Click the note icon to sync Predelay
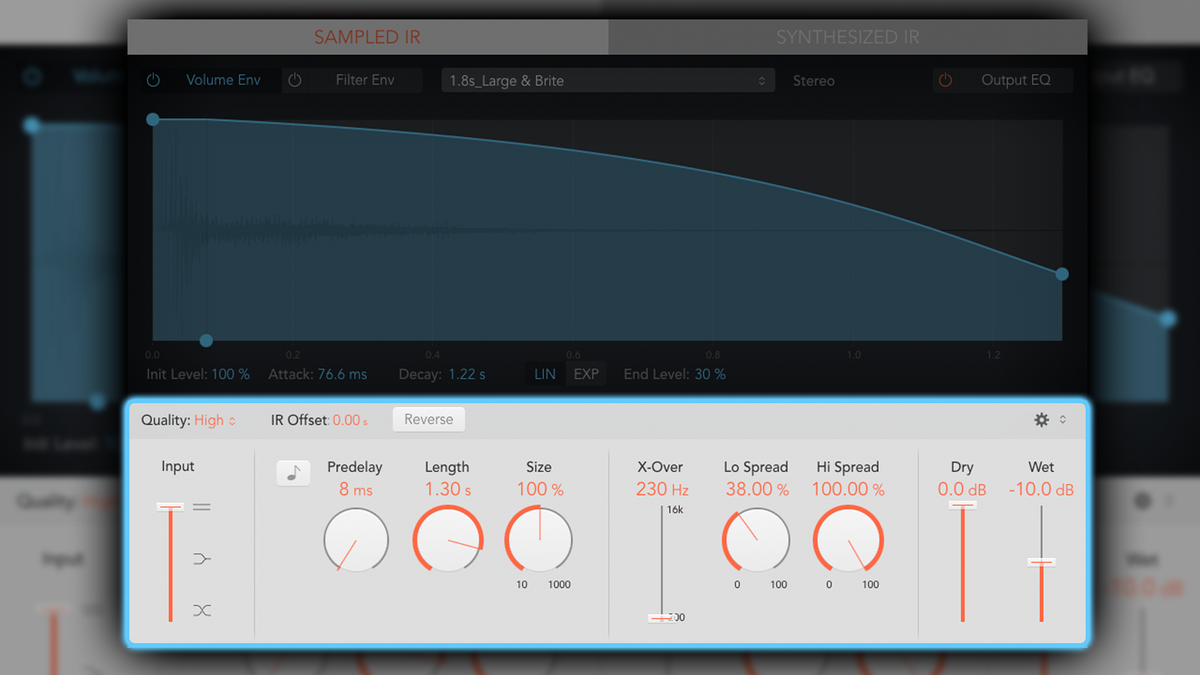 [x=293, y=472]
